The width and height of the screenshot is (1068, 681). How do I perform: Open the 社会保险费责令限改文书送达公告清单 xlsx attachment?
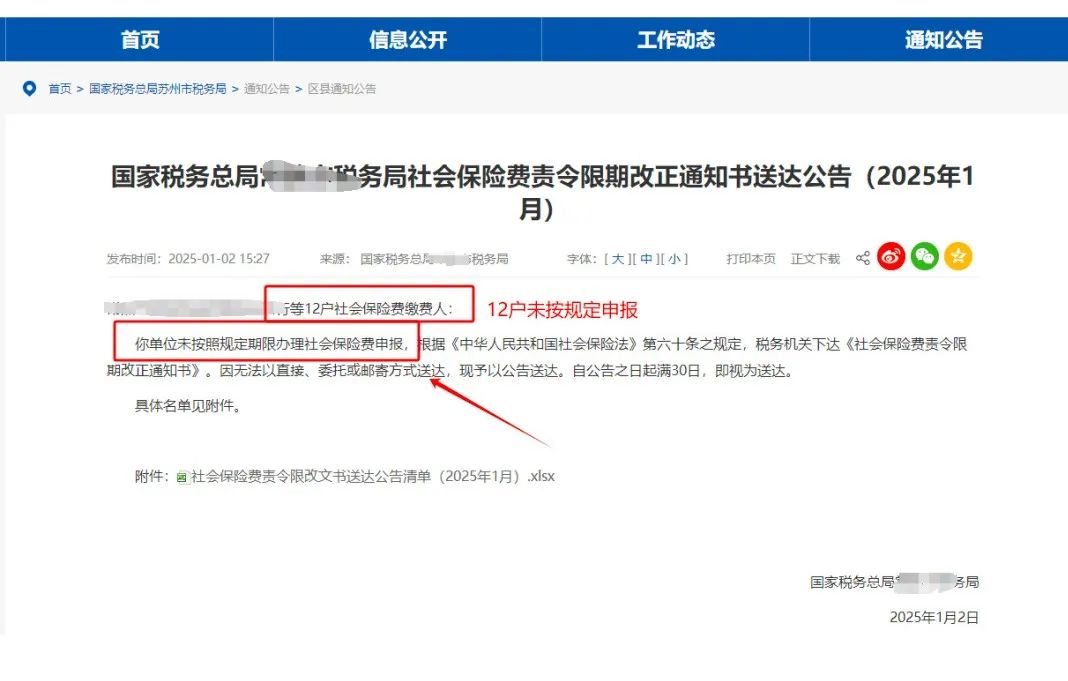(372, 477)
